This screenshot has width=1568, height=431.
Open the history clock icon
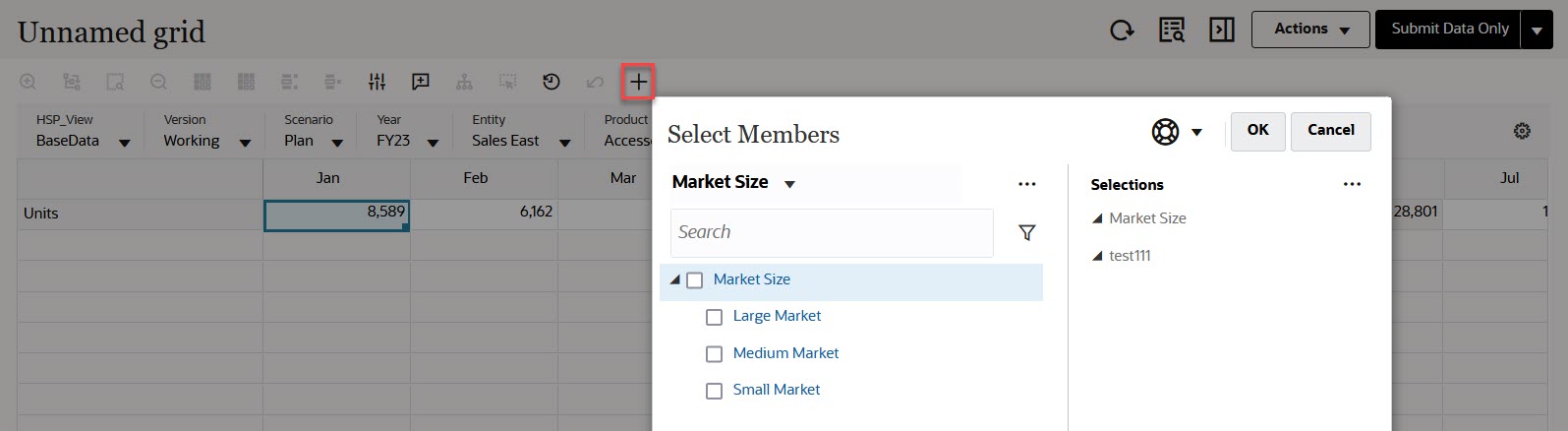[552, 82]
